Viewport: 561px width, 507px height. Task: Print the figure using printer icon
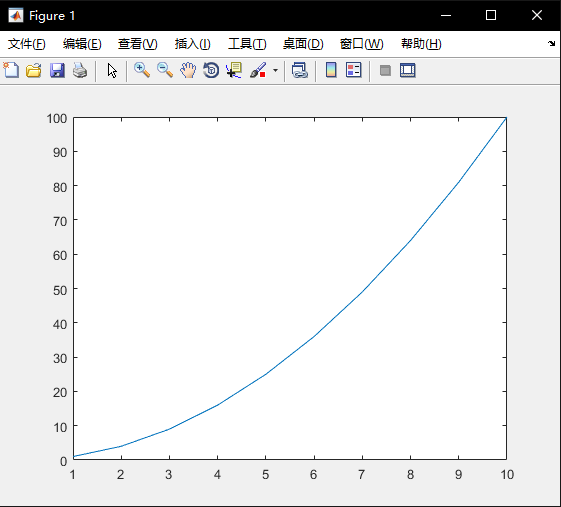click(80, 70)
